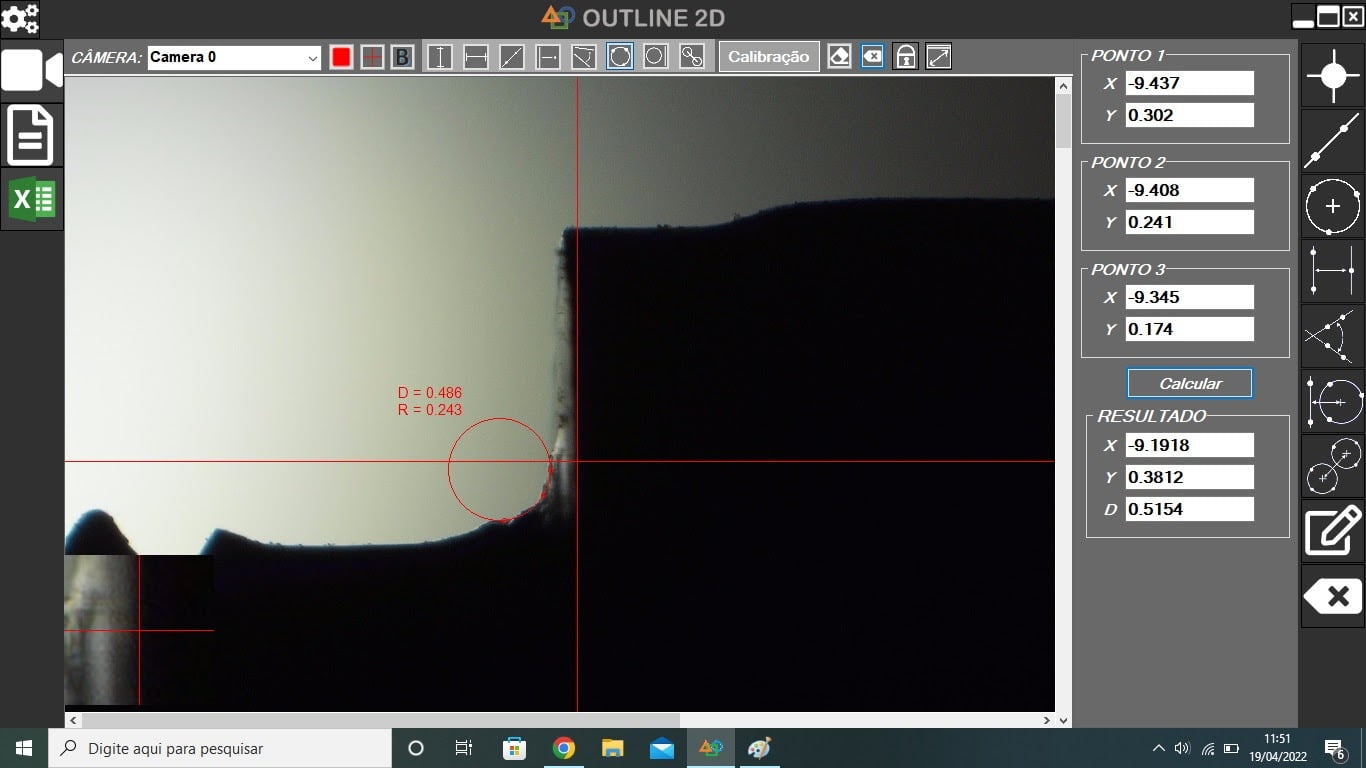Select the line-to-circle distance tool
Image resolution: width=1366 pixels, height=768 pixels.
click(x=1332, y=401)
